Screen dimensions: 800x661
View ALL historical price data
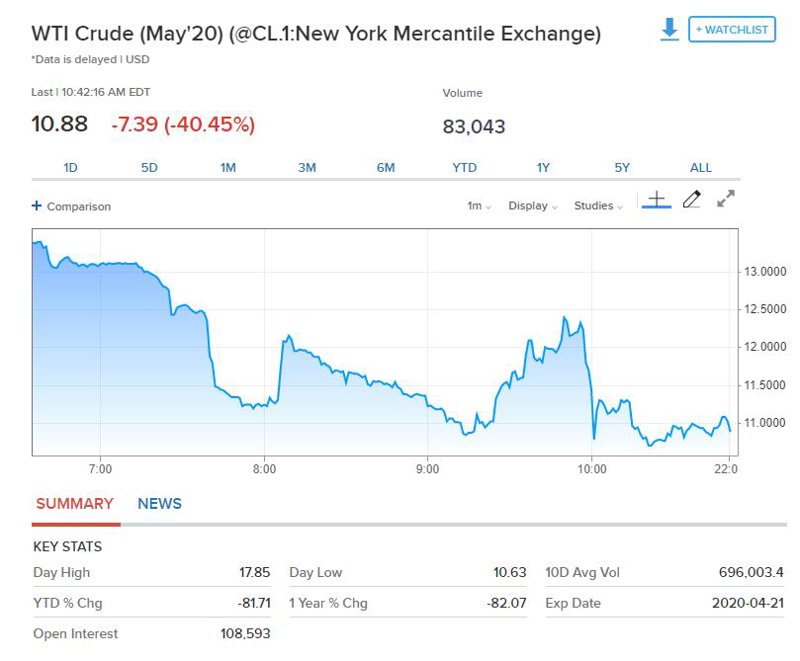701,168
